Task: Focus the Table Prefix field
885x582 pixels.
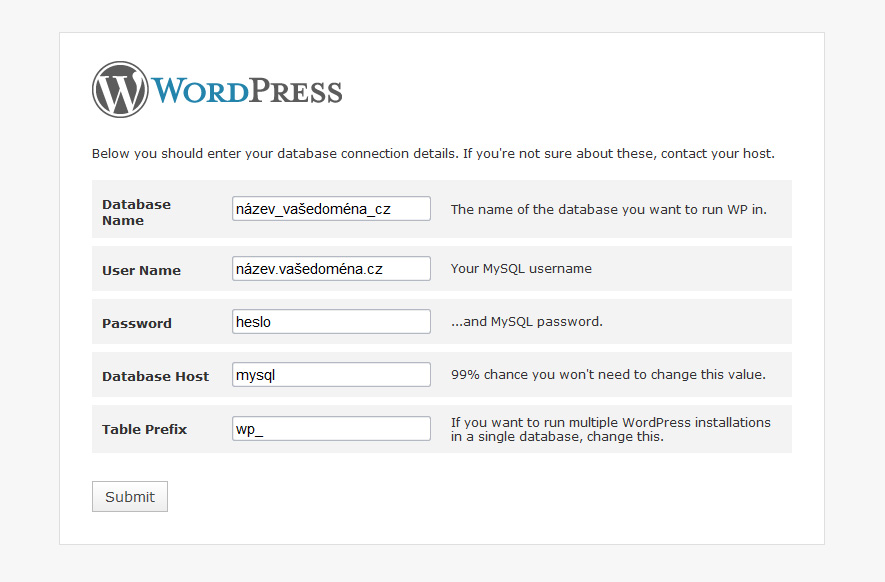Action: click(331, 428)
